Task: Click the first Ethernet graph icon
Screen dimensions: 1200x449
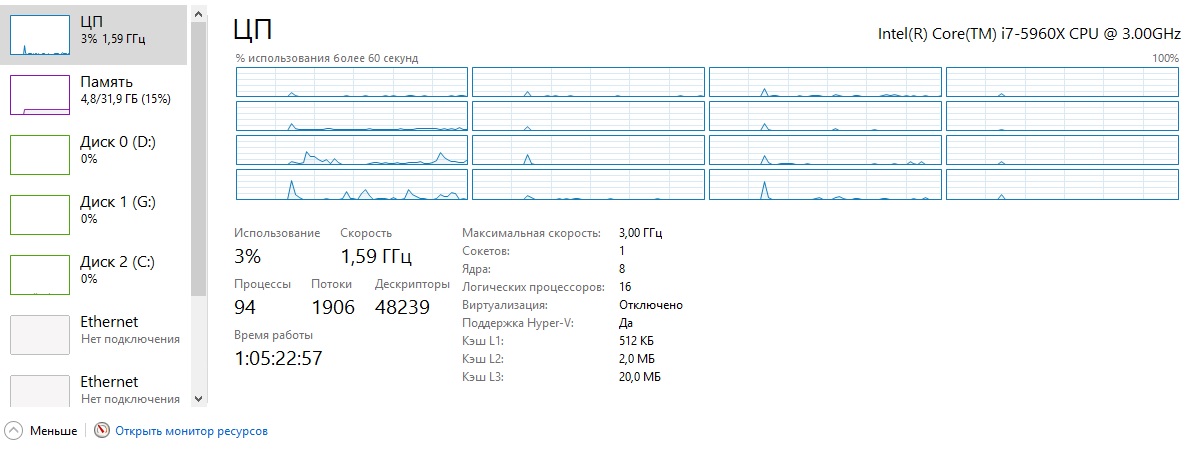Action: 40,334
